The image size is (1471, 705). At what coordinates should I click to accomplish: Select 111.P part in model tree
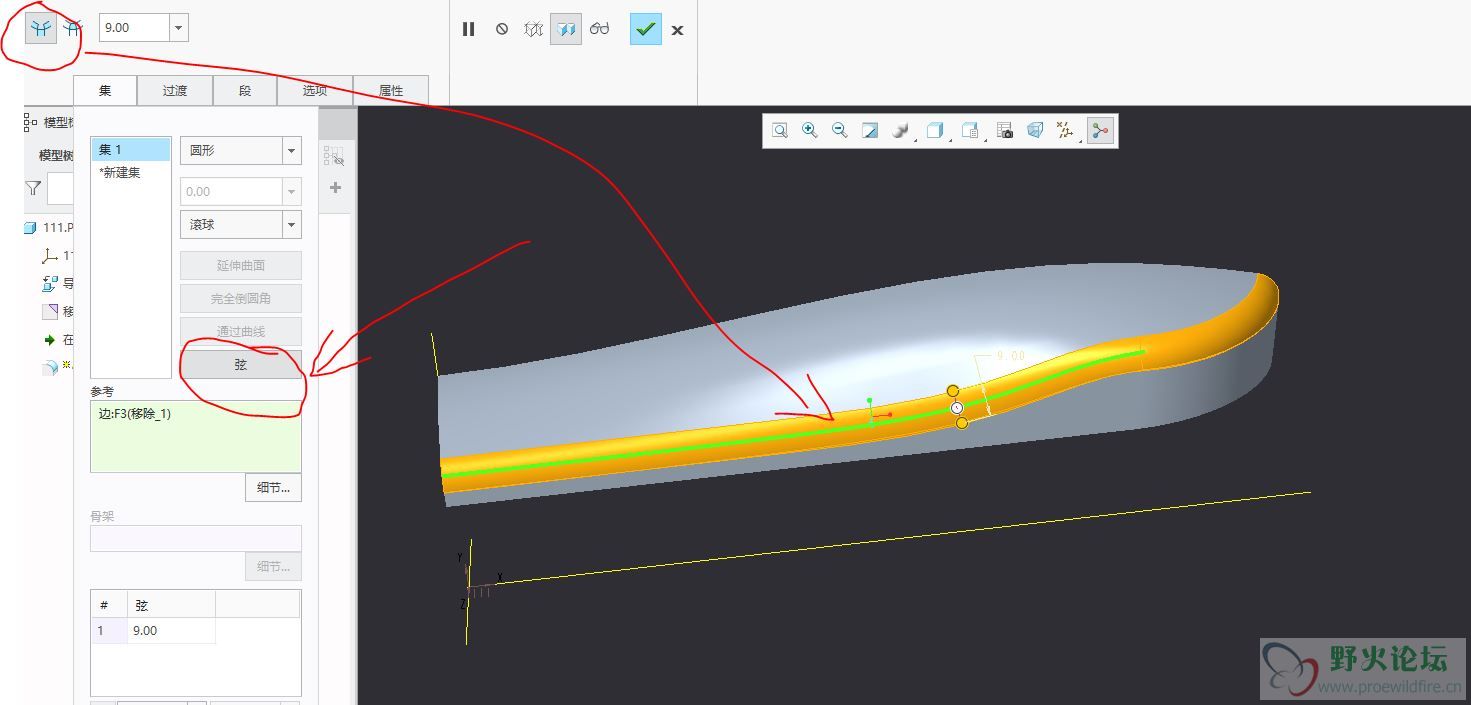[x=50, y=228]
